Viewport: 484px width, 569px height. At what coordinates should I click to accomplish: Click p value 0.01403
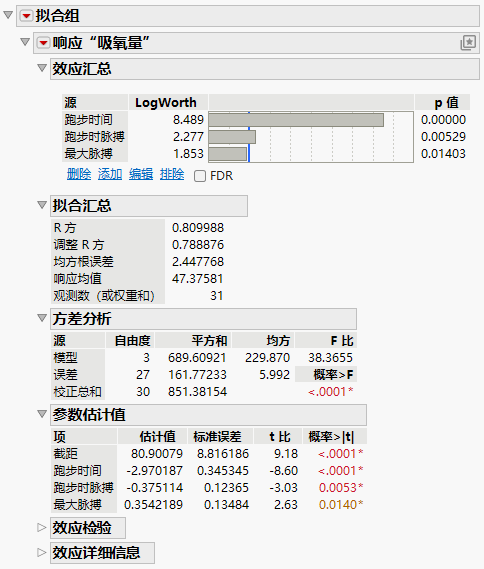(443, 154)
